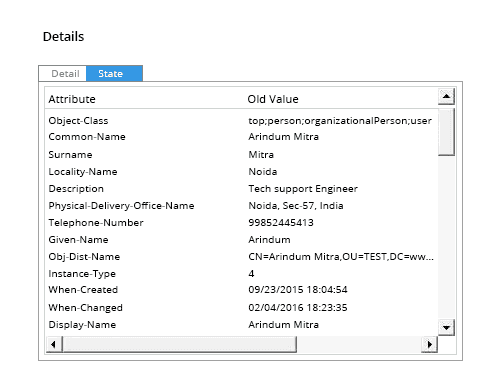Click the vertical scrollbar up arrow
Screen dimensions: 500x390
(x=446, y=97)
